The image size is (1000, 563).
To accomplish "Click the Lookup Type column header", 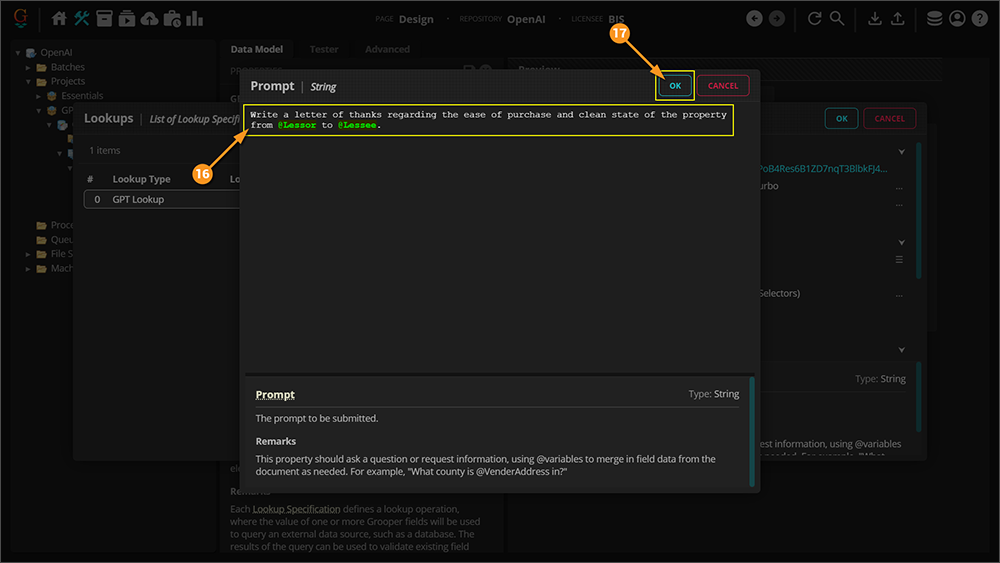I will (141, 179).
